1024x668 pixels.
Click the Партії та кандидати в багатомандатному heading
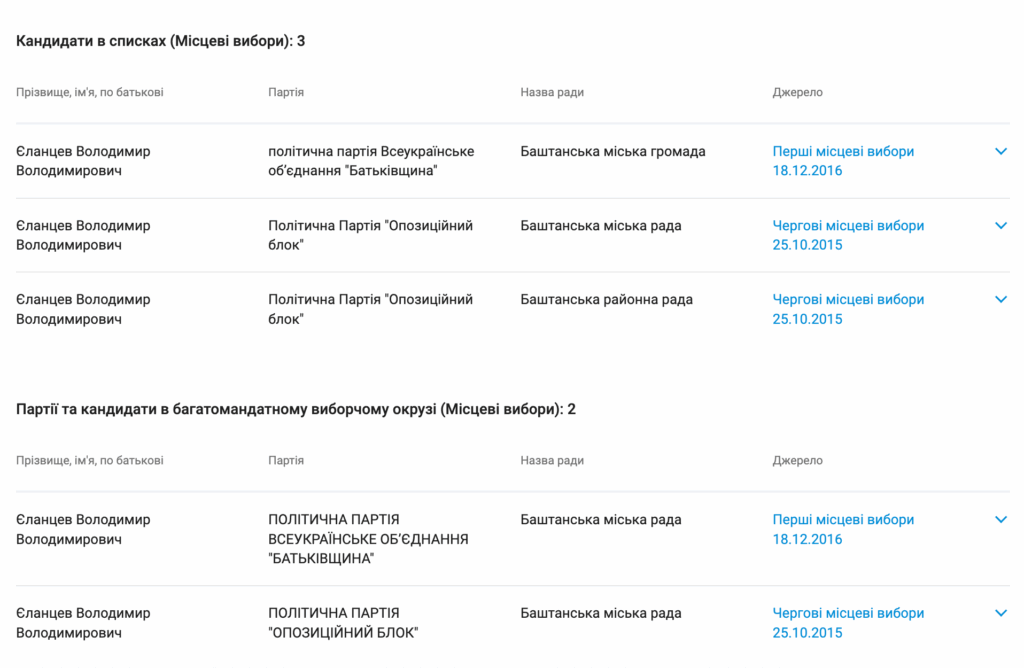[295, 410]
